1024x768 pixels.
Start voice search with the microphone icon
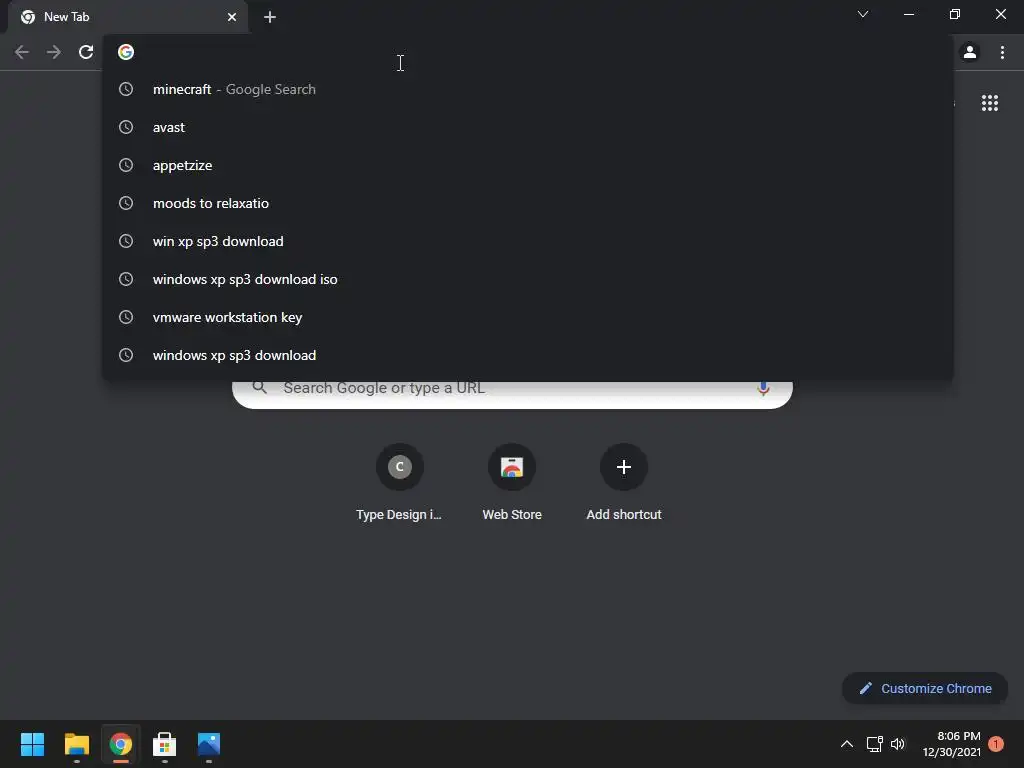(x=763, y=389)
